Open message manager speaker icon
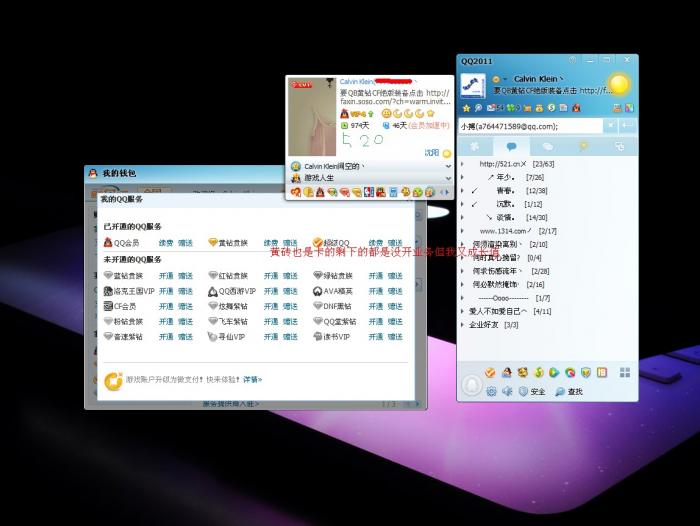Viewport: 700px width, 526px height. click(507, 392)
